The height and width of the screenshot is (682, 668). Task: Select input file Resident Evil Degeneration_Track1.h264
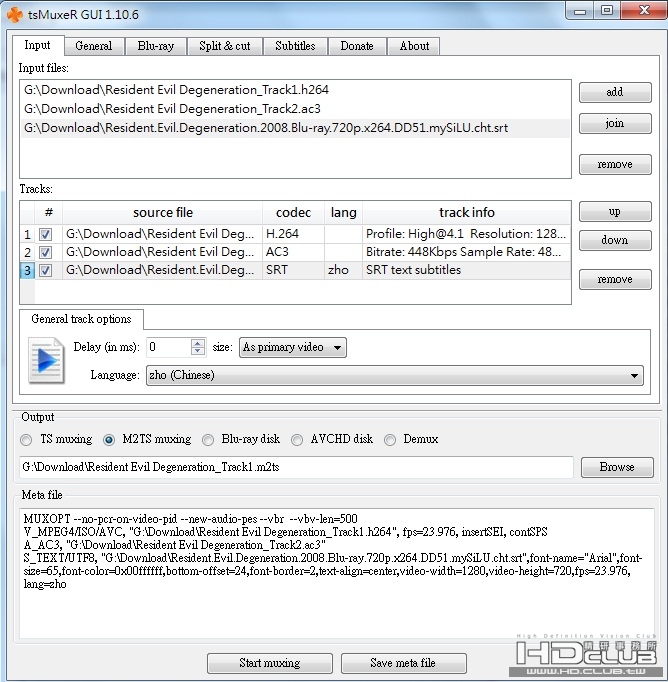tap(295, 90)
